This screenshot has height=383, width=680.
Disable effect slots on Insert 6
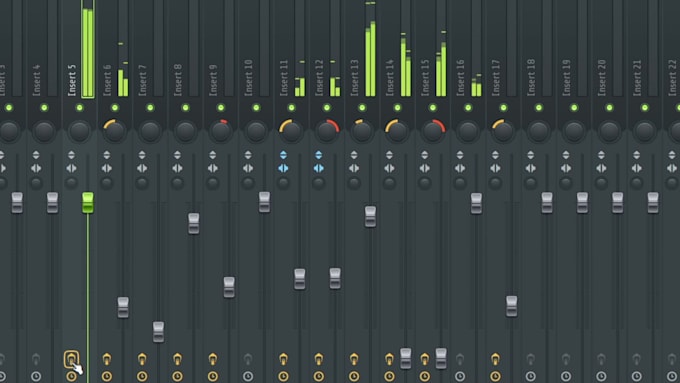[107, 359]
